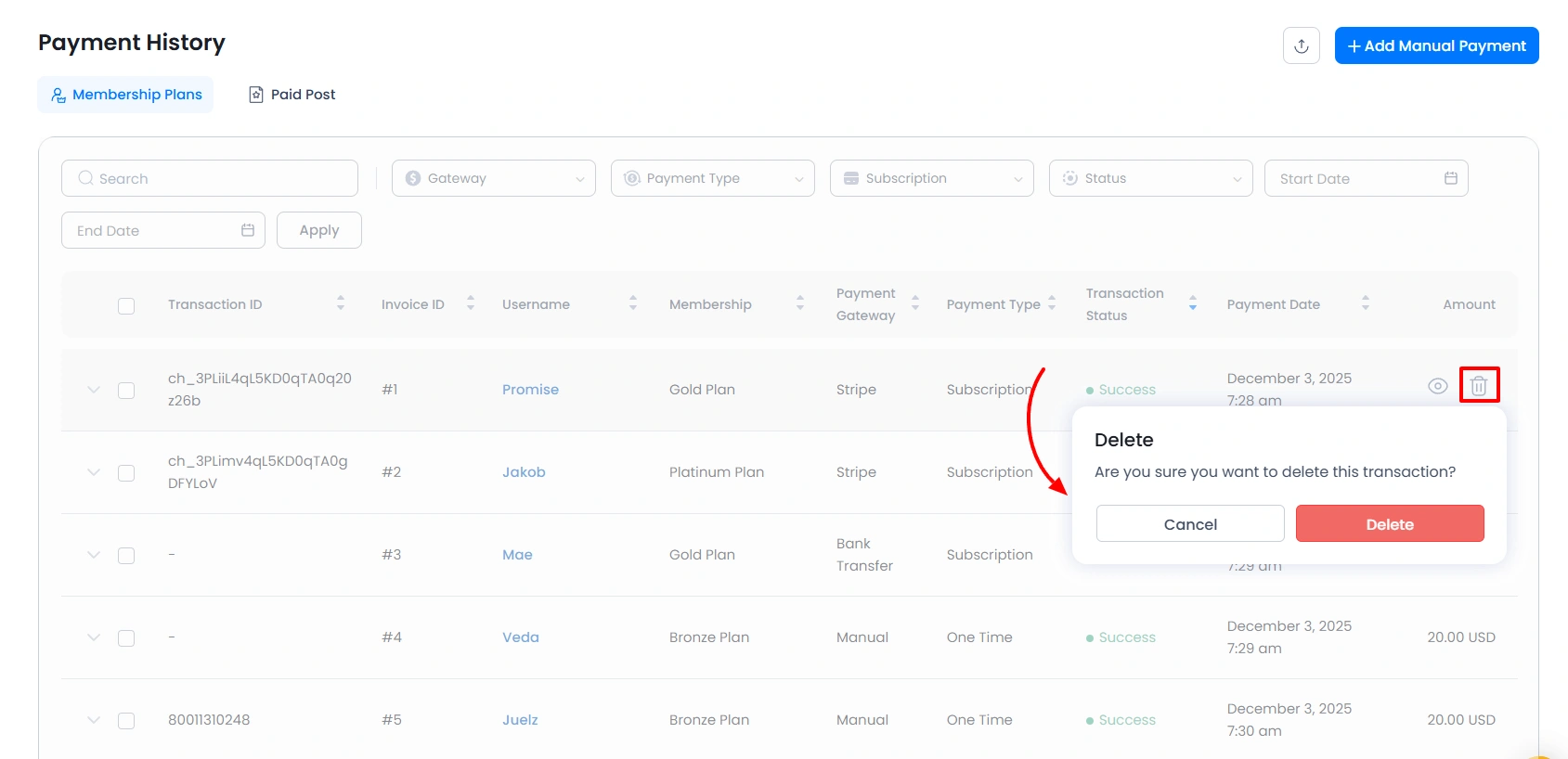Click Success status in Juelz row
Image resolution: width=1568 pixels, height=759 pixels.
[1121, 720]
